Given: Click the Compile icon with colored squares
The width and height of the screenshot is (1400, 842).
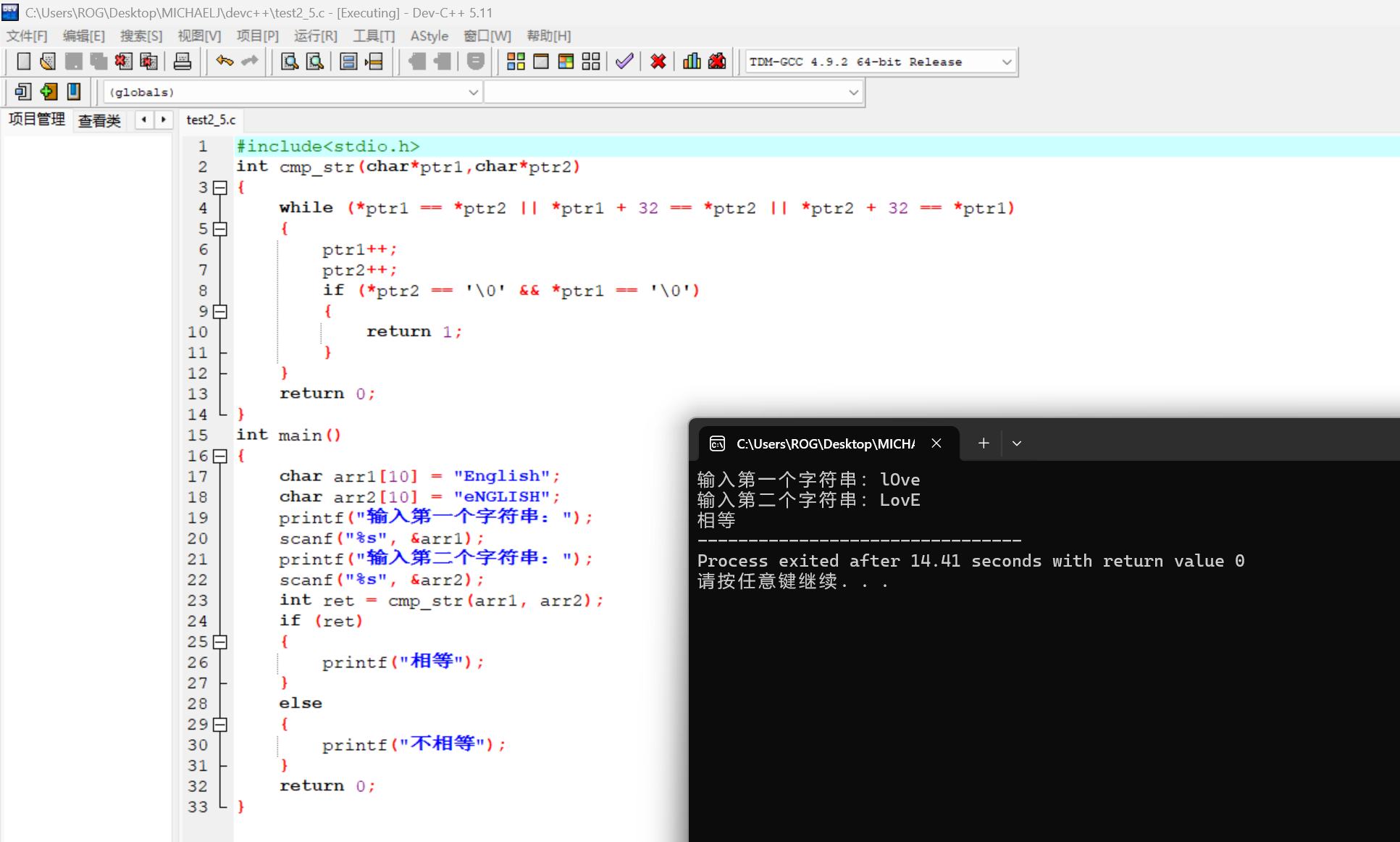Looking at the screenshot, I should pyautogui.click(x=516, y=62).
